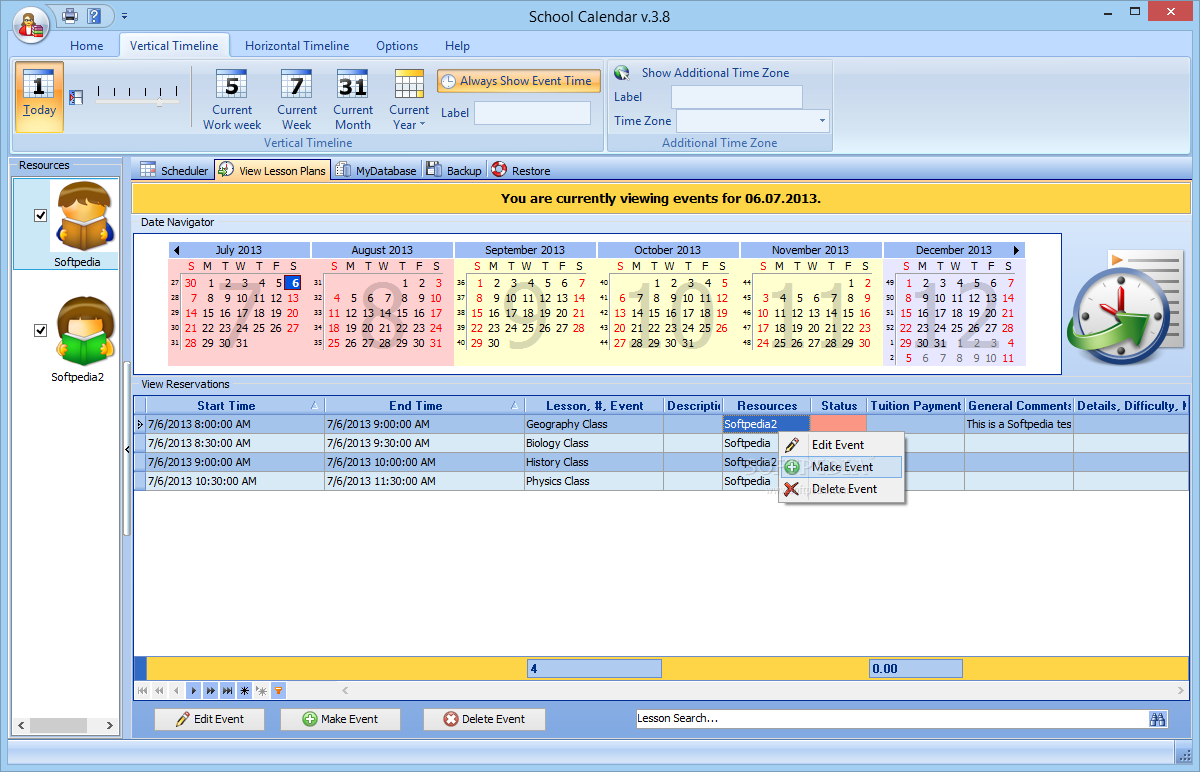Open the Time Zone combo box

753,121
